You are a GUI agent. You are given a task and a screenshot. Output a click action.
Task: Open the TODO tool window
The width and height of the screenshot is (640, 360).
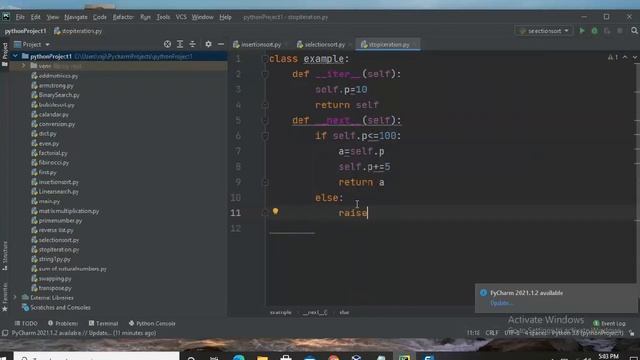pyautogui.click(x=26, y=323)
